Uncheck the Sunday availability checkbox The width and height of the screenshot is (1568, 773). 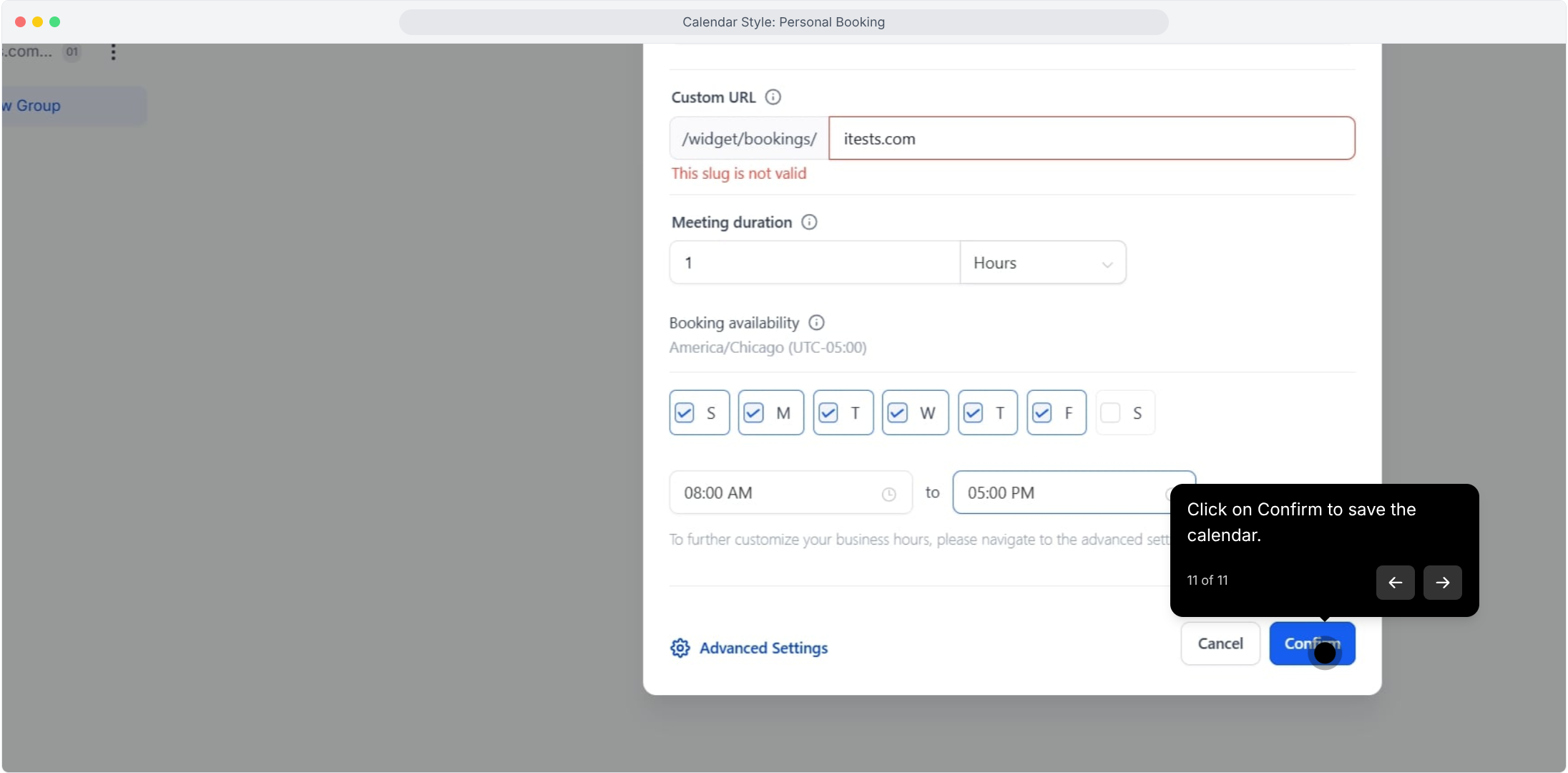[685, 413]
